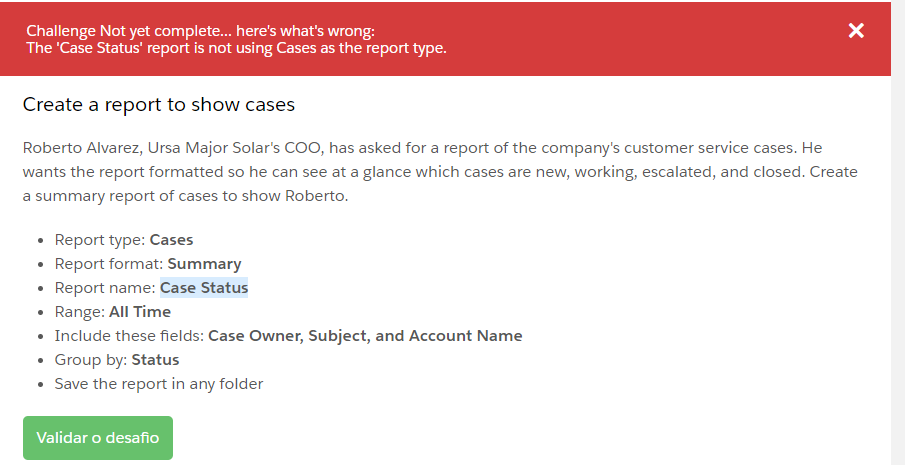Click the 'Create a report to show cases' heading
The width and height of the screenshot is (905, 465).
click(x=159, y=104)
